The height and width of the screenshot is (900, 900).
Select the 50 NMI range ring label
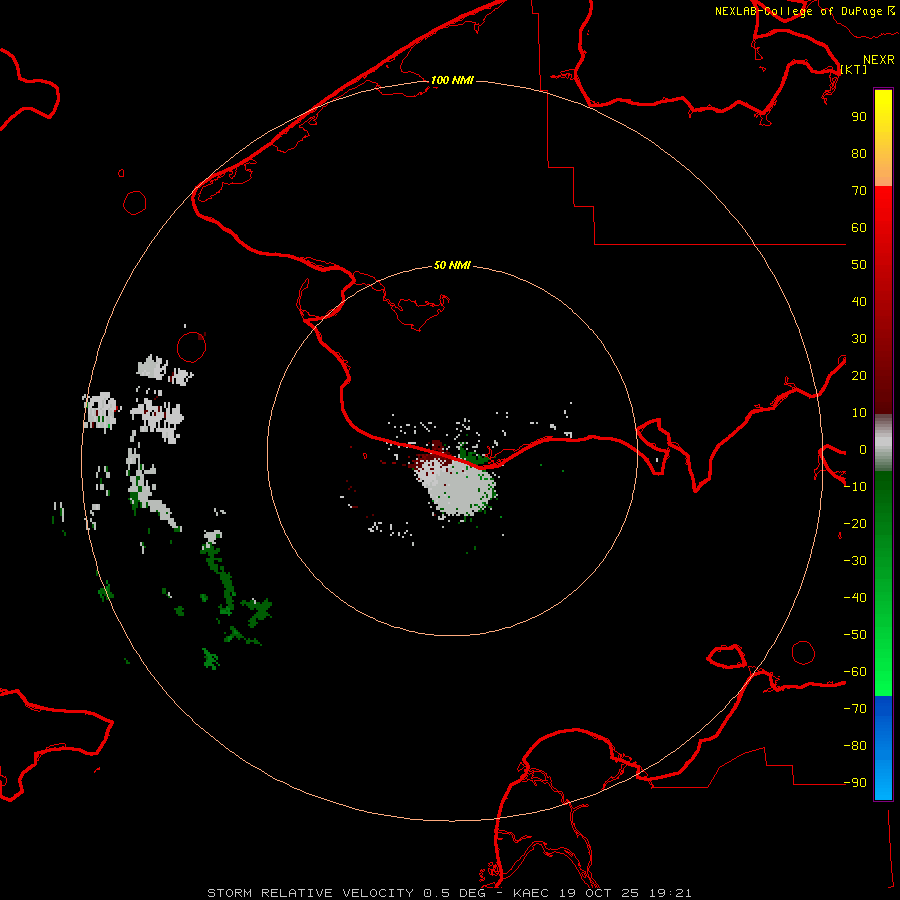click(x=452, y=265)
